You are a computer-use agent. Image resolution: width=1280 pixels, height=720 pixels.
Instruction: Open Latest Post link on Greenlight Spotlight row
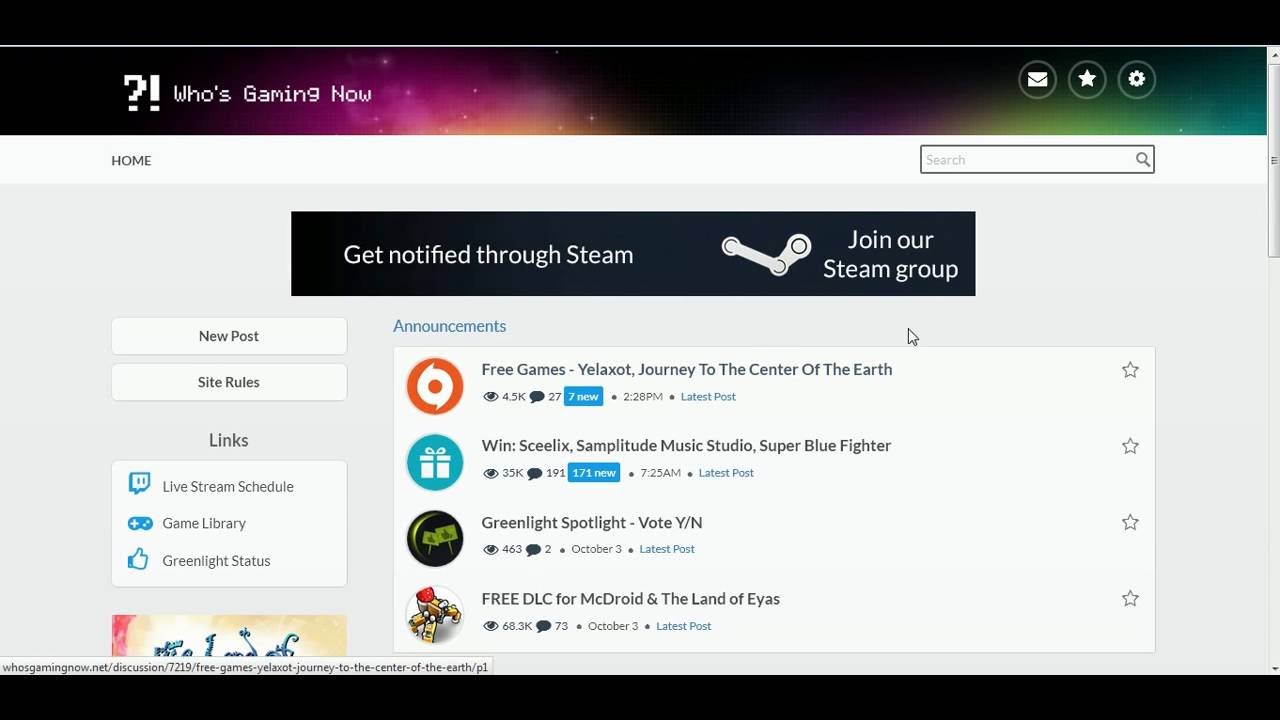coord(667,549)
